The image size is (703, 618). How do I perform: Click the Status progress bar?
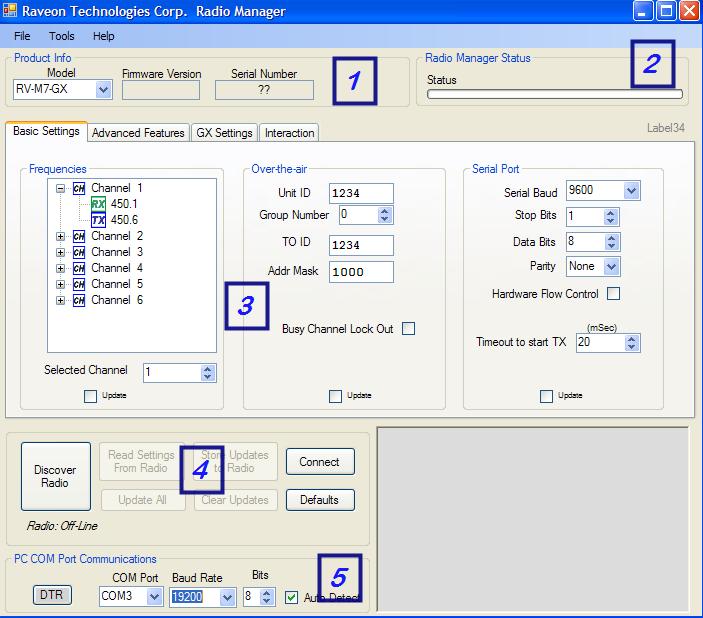[555, 94]
